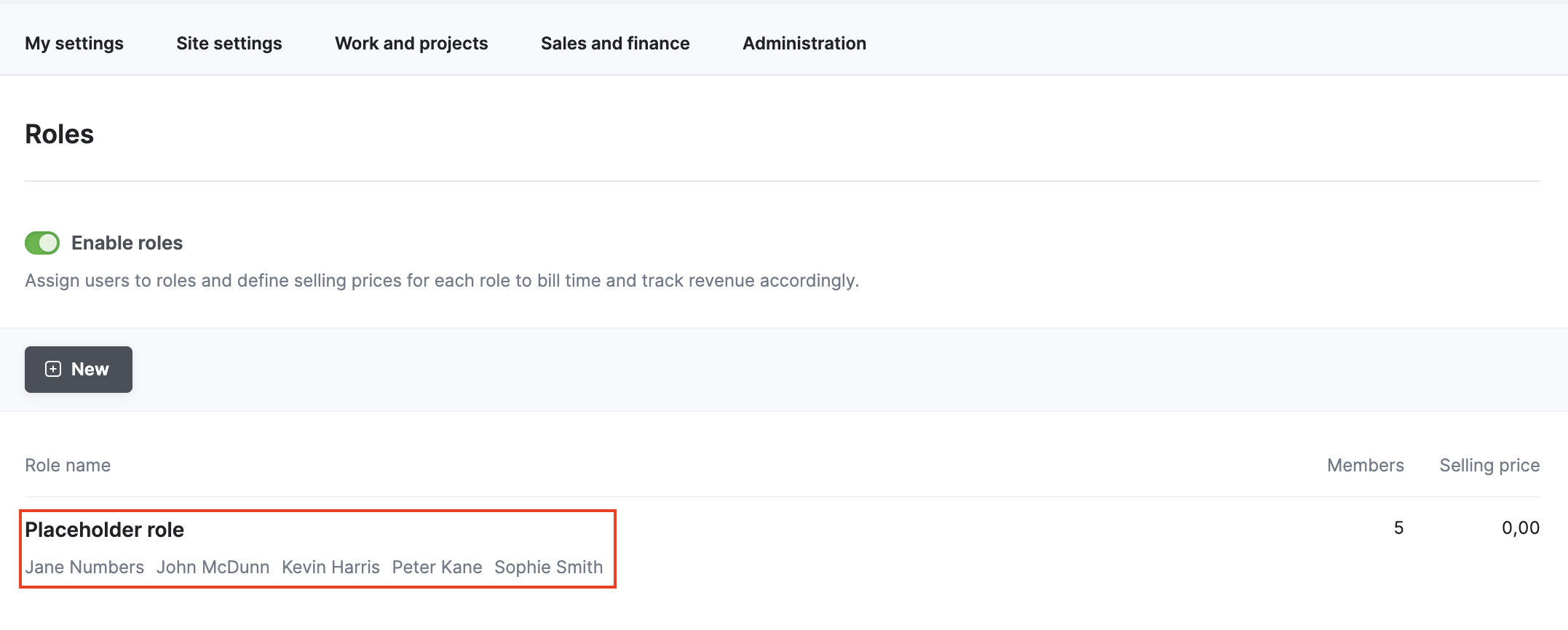The image size is (1568, 630).
Task: Click the New role button
Action: tap(79, 370)
